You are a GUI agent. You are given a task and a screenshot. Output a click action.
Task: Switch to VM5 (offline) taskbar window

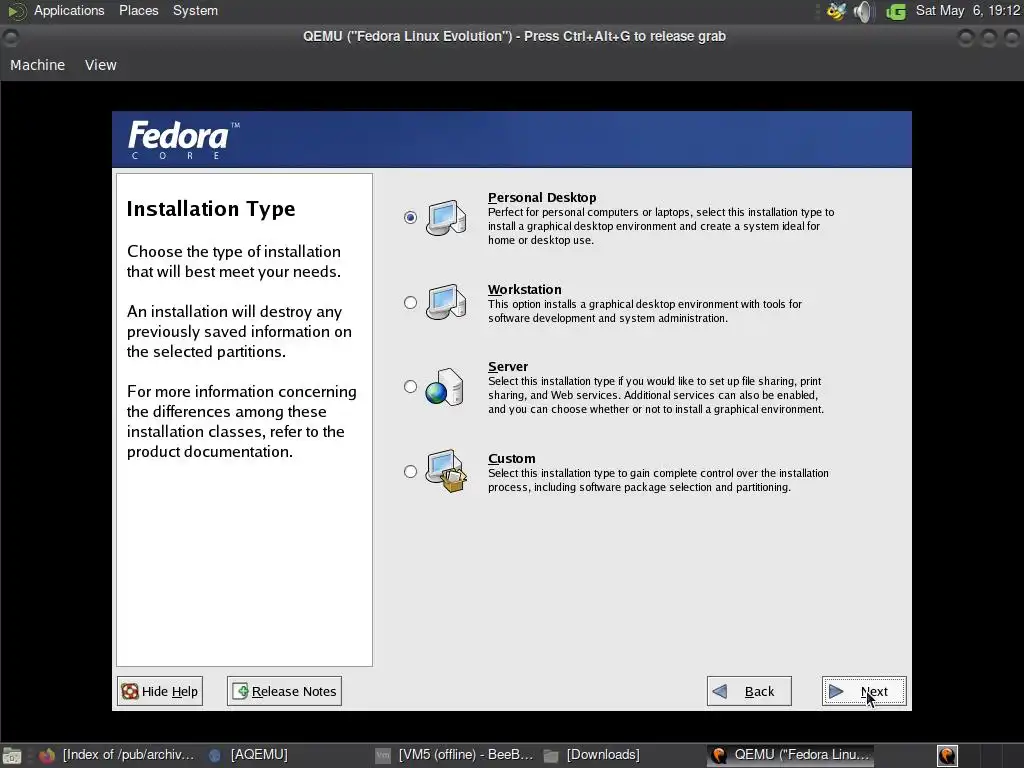[x=455, y=754]
